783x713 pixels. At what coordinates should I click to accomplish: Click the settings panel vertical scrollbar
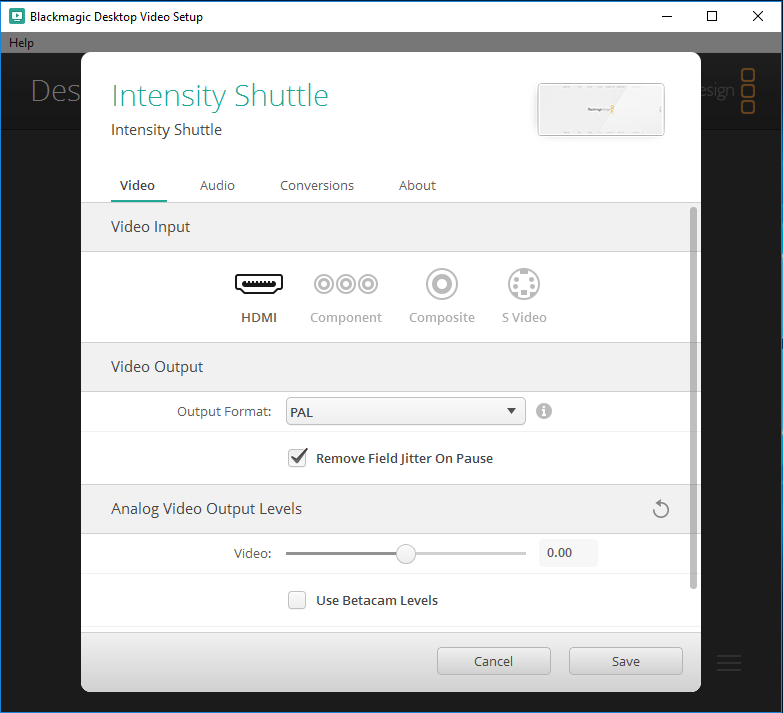pyautogui.click(x=693, y=398)
